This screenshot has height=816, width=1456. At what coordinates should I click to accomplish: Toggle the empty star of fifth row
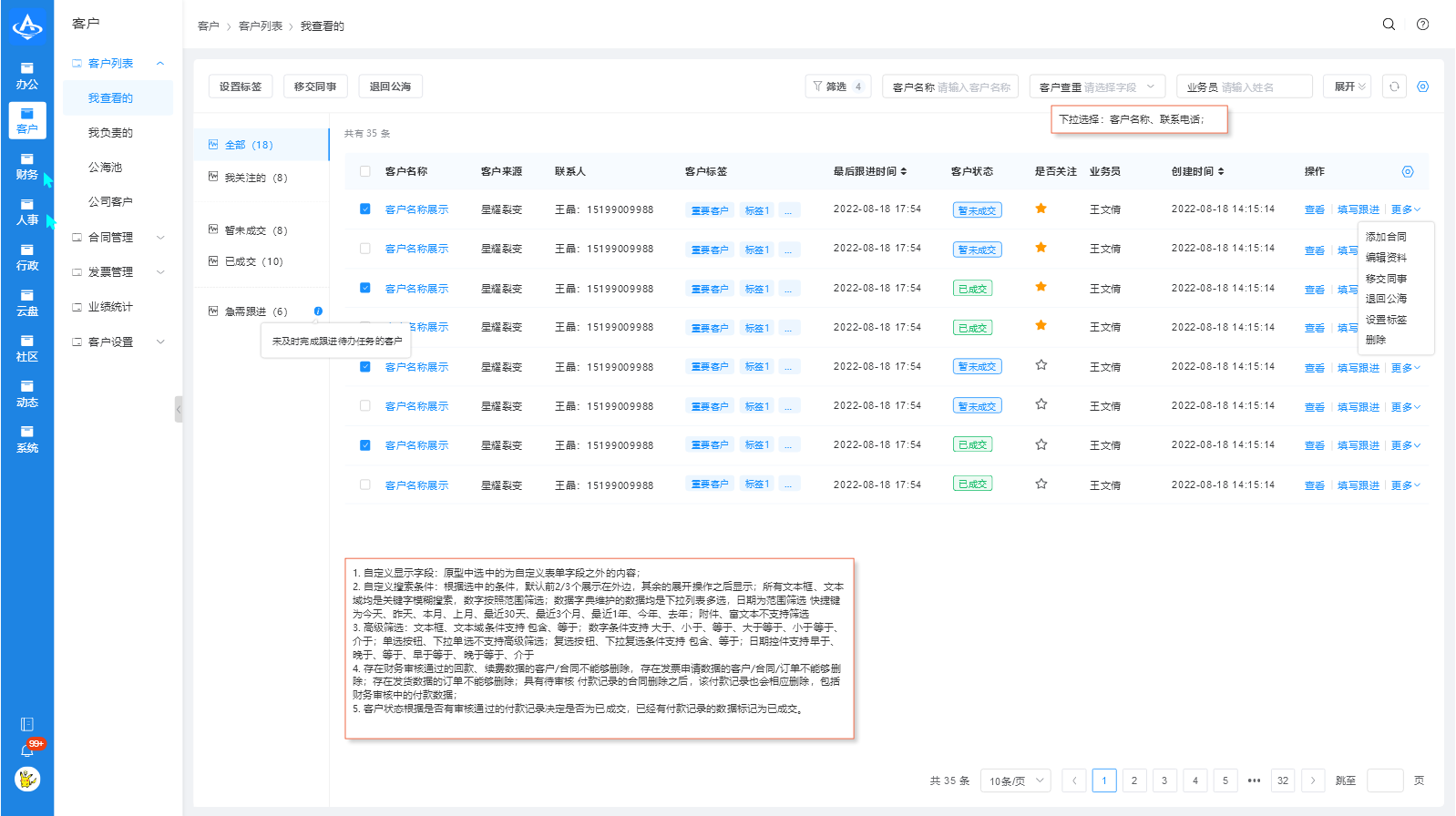1041,365
